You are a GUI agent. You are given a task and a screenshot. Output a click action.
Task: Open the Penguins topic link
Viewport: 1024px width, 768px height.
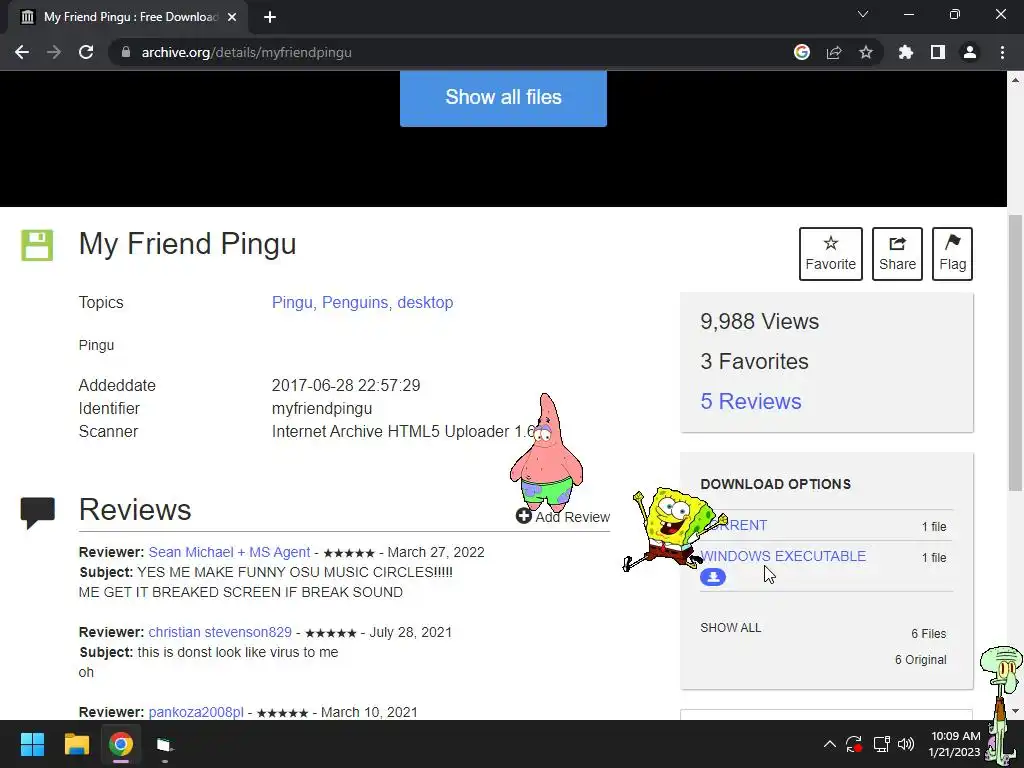click(x=355, y=302)
